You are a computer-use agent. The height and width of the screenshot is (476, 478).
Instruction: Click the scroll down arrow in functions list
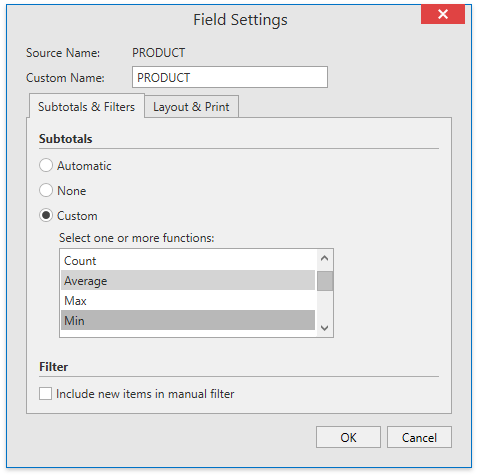[324, 328]
